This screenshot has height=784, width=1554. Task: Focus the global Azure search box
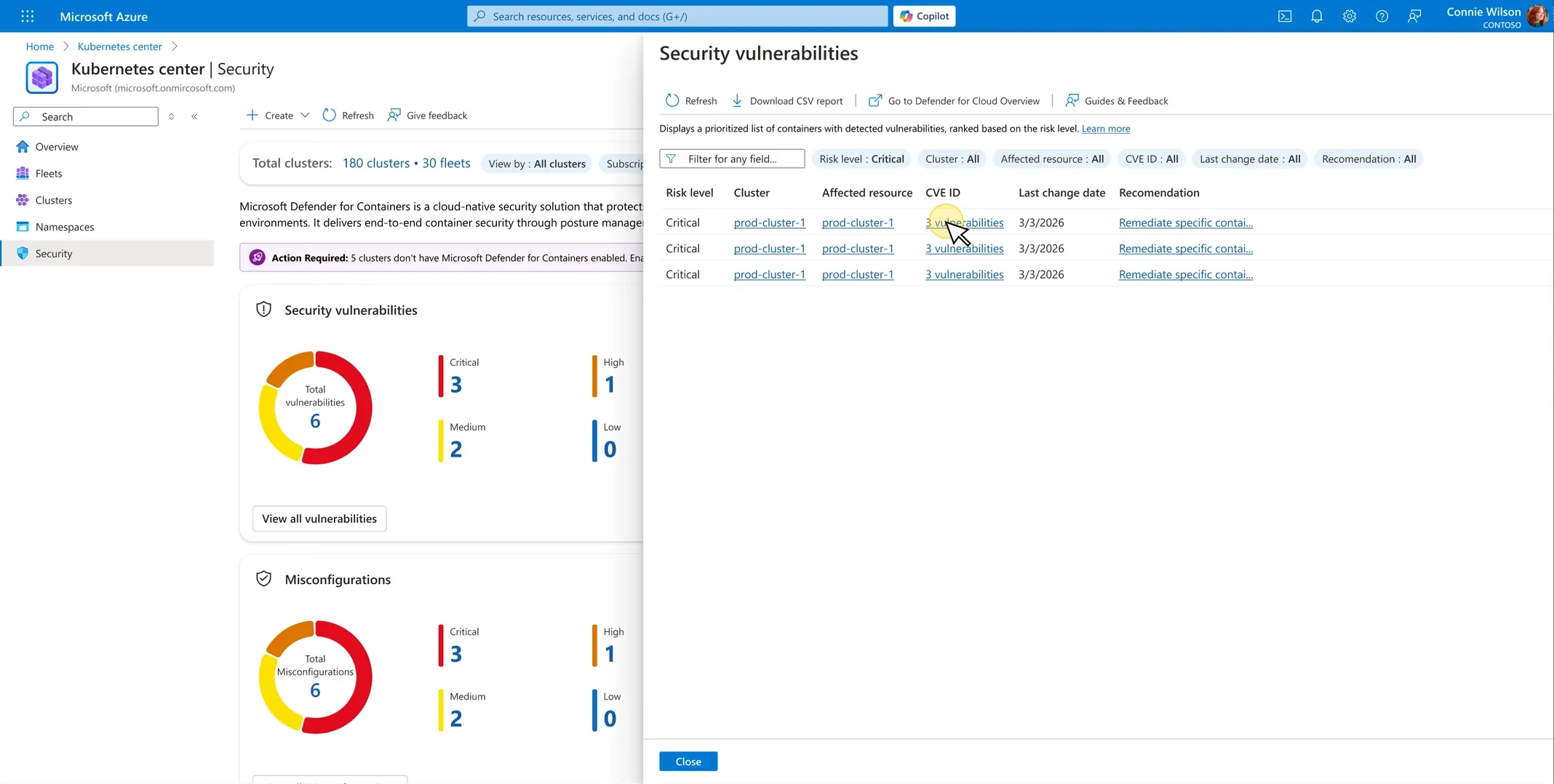point(677,16)
